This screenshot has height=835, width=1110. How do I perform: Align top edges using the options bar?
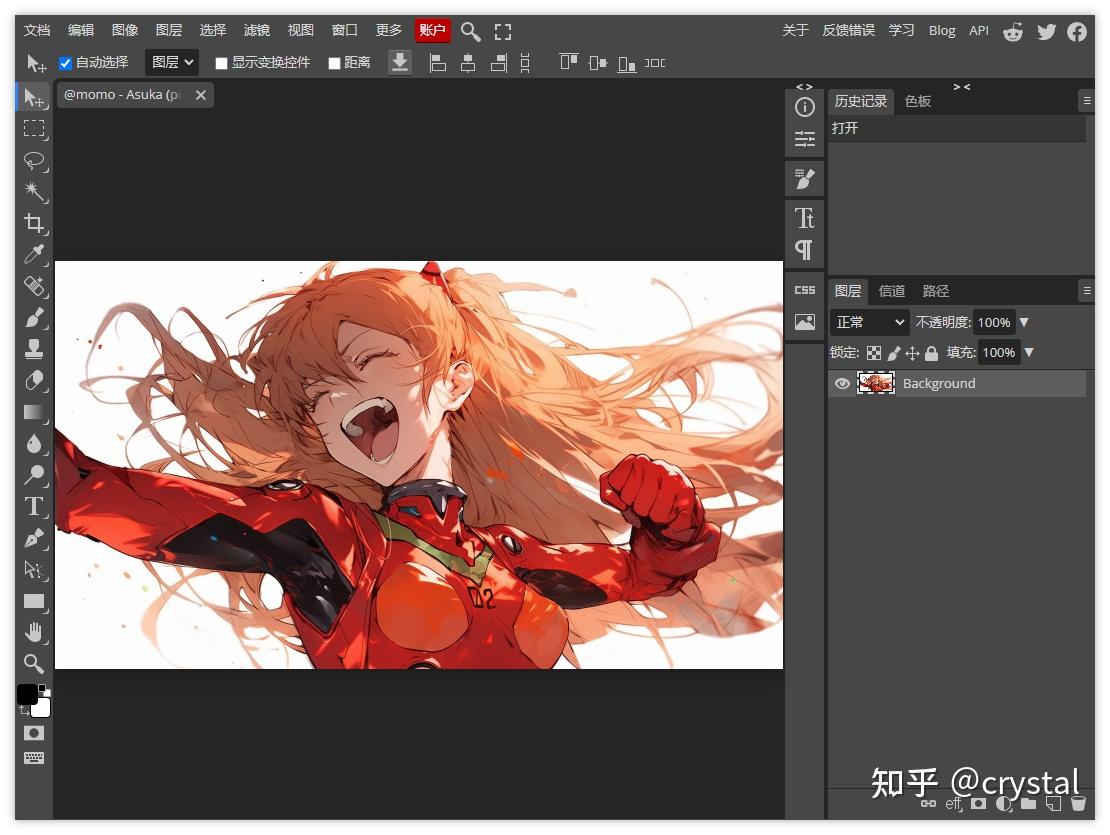click(568, 62)
